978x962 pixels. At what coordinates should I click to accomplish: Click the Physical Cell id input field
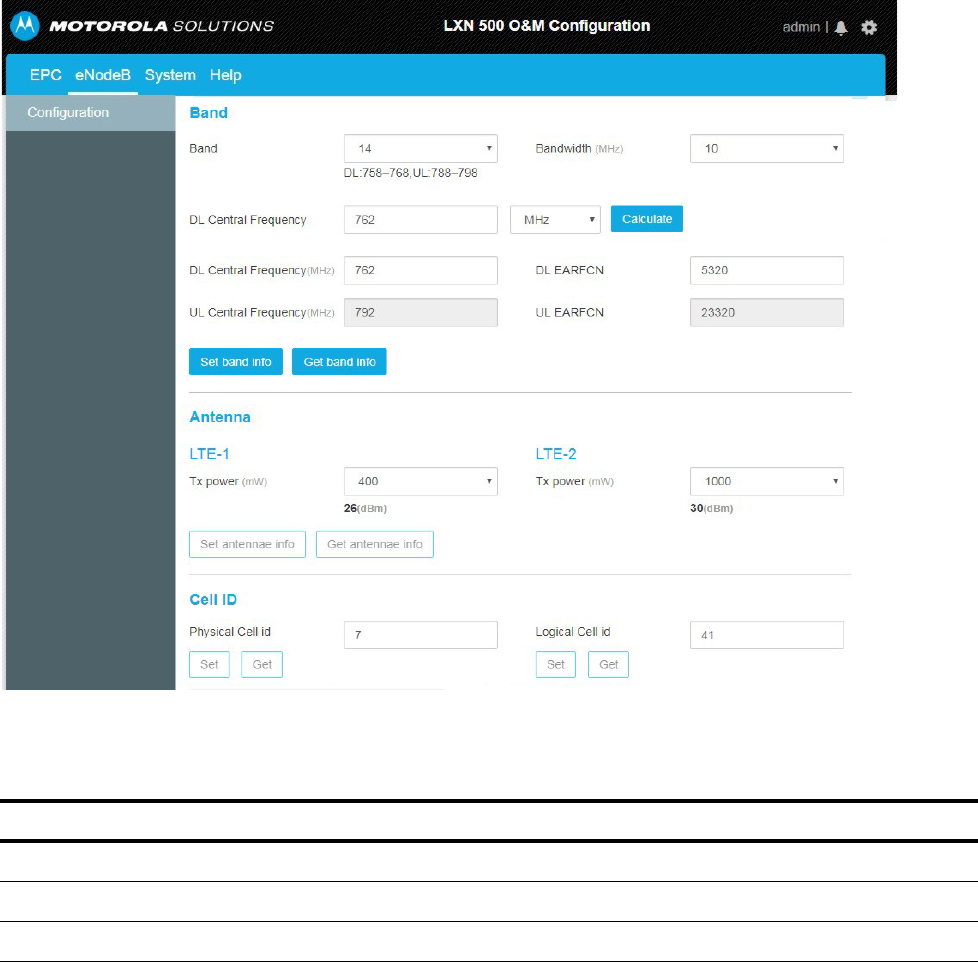tap(420, 634)
